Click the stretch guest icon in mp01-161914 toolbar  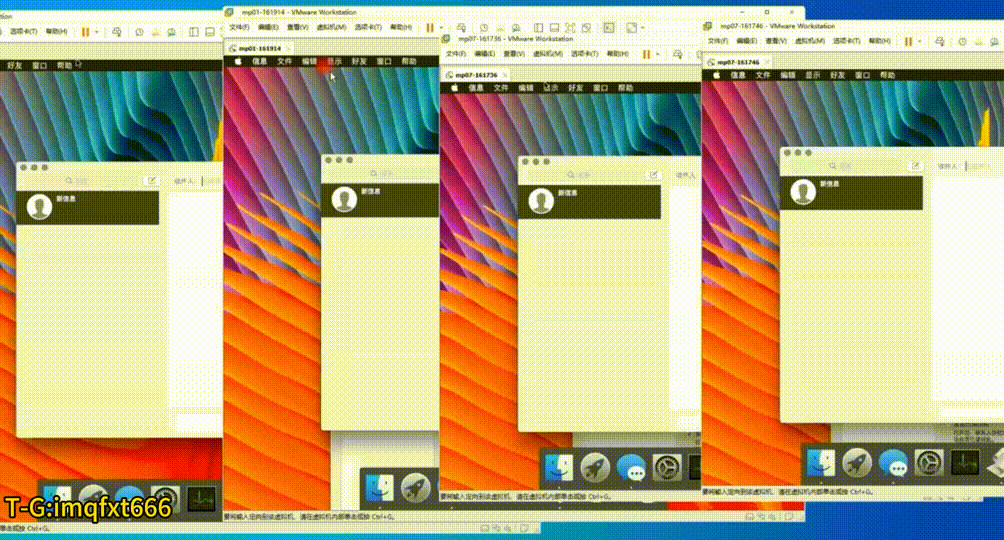pos(631,28)
